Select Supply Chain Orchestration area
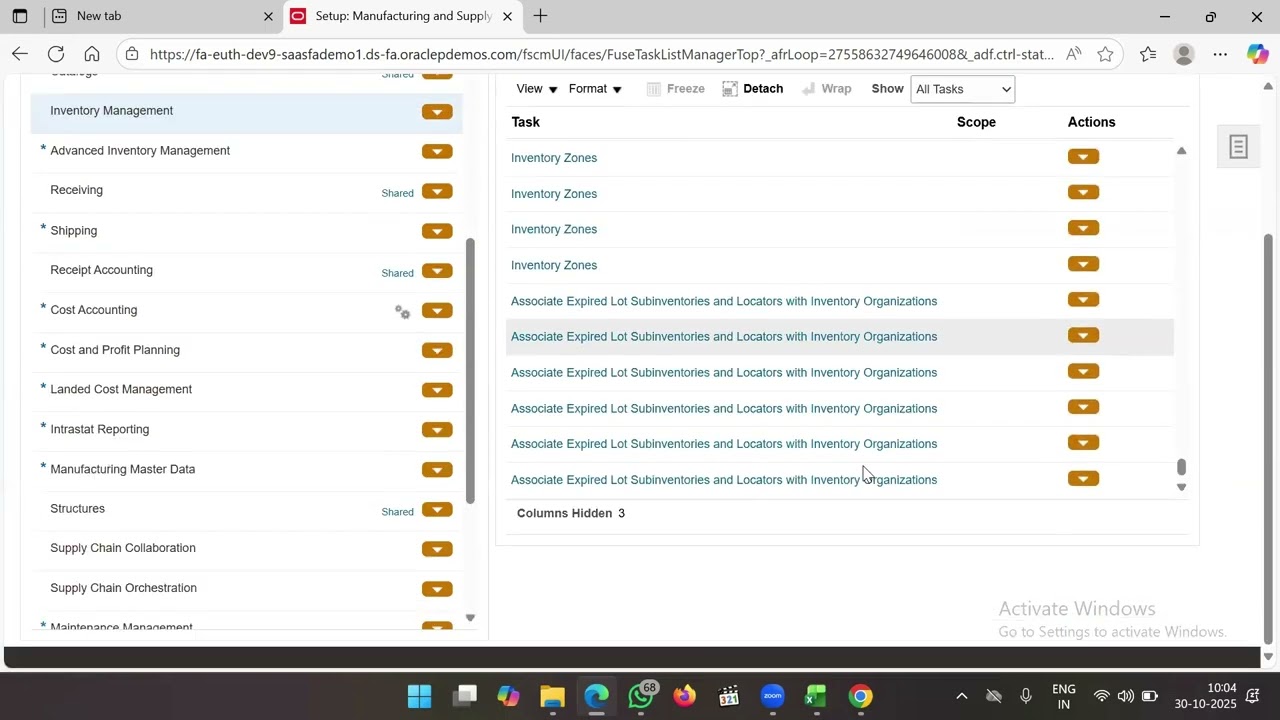The width and height of the screenshot is (1280, 720). click(123, 588)
